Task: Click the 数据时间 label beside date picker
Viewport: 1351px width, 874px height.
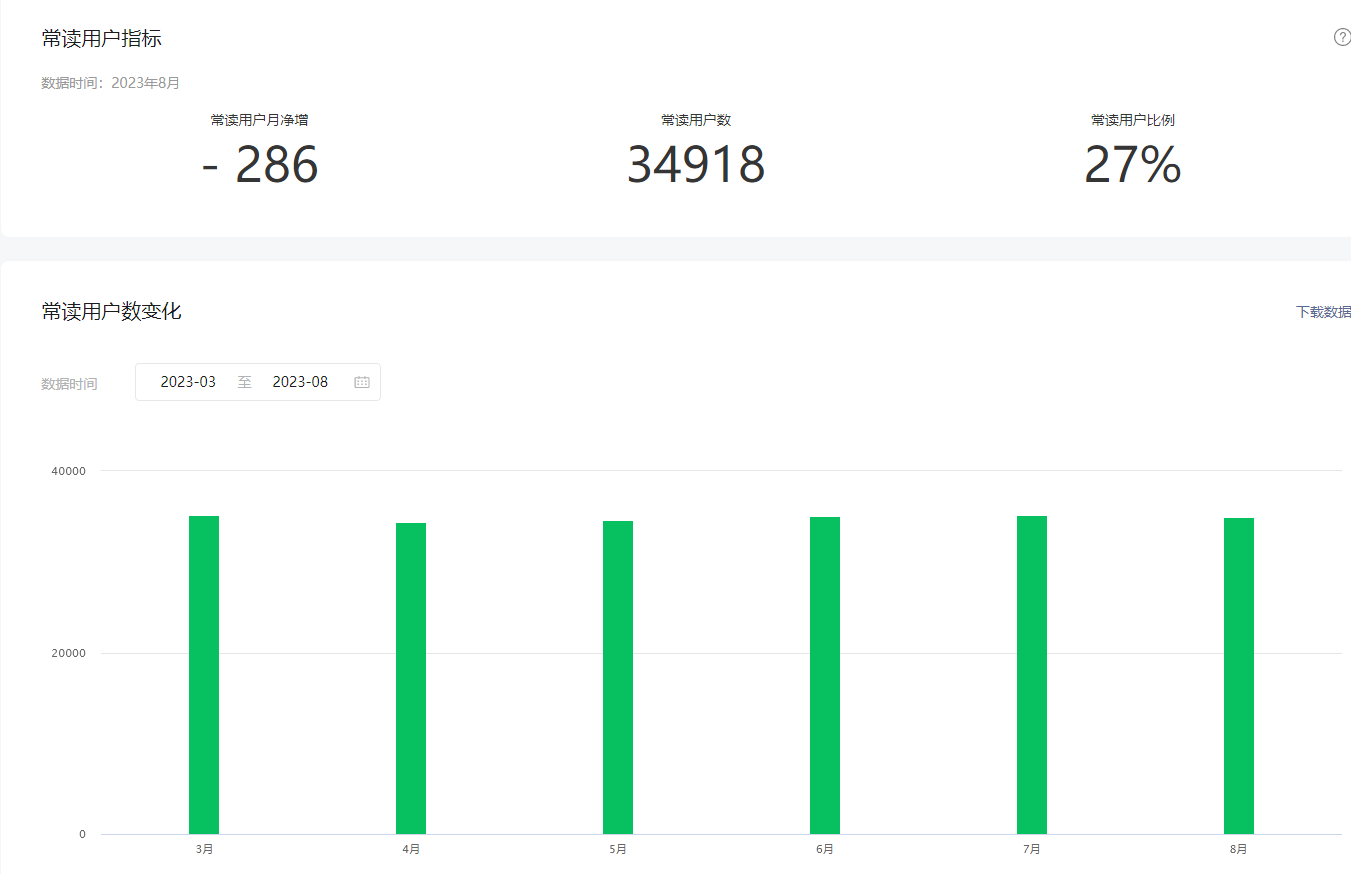Action: pyautogui.click(x=69, y=384)
